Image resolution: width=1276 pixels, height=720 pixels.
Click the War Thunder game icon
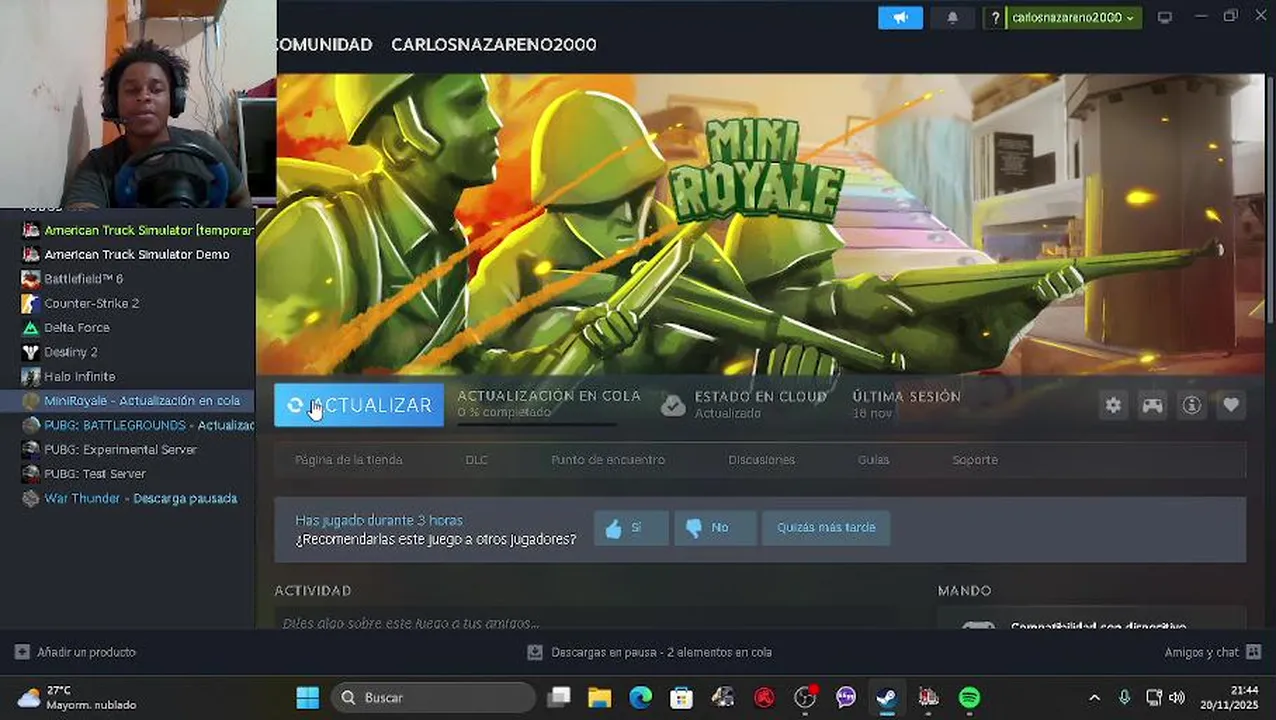pos(31,498)
